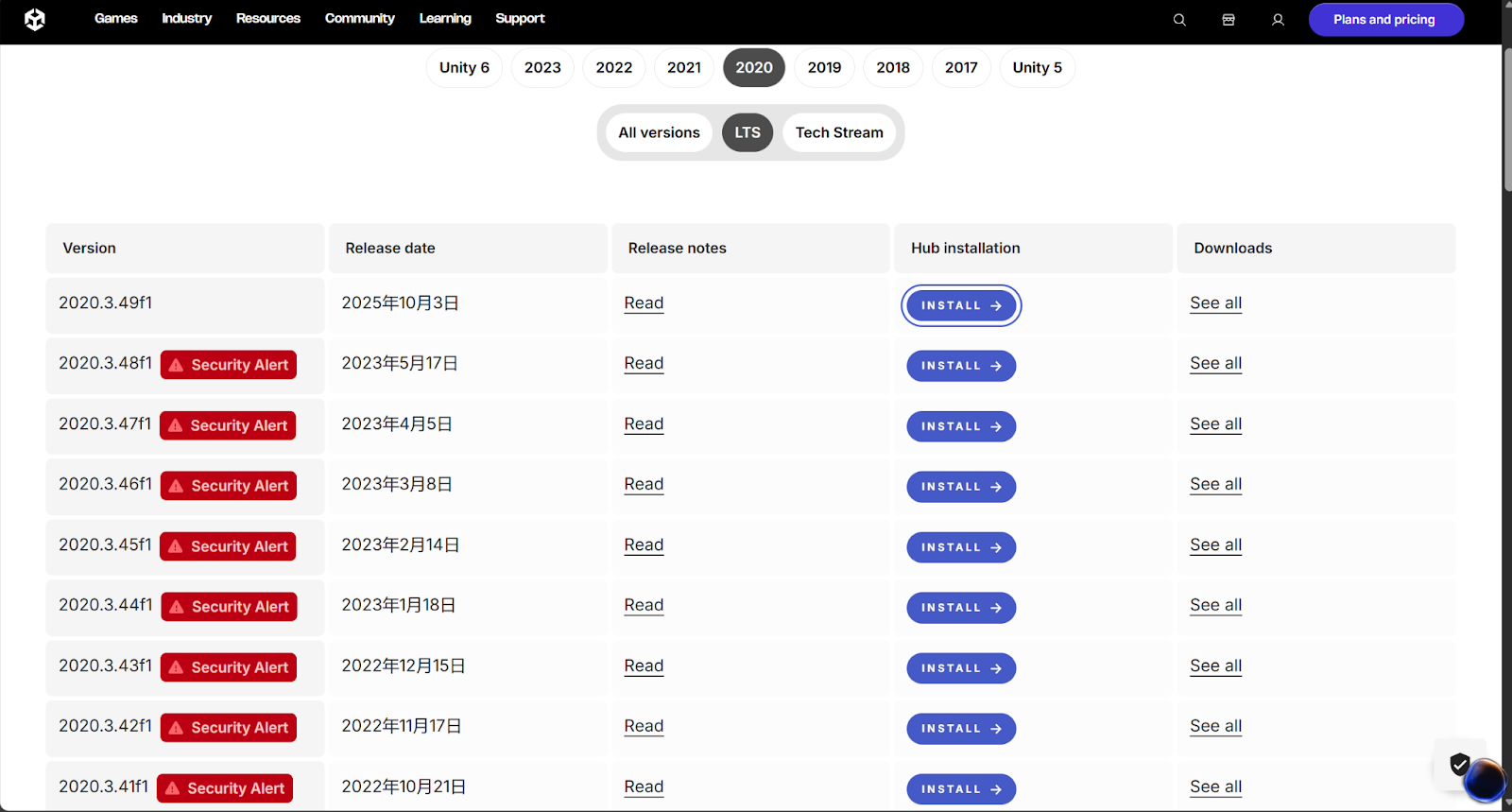Click the page vertical scrollbar
Image resolution: width=1512 pixels, height=812 pixels.
1506,123
